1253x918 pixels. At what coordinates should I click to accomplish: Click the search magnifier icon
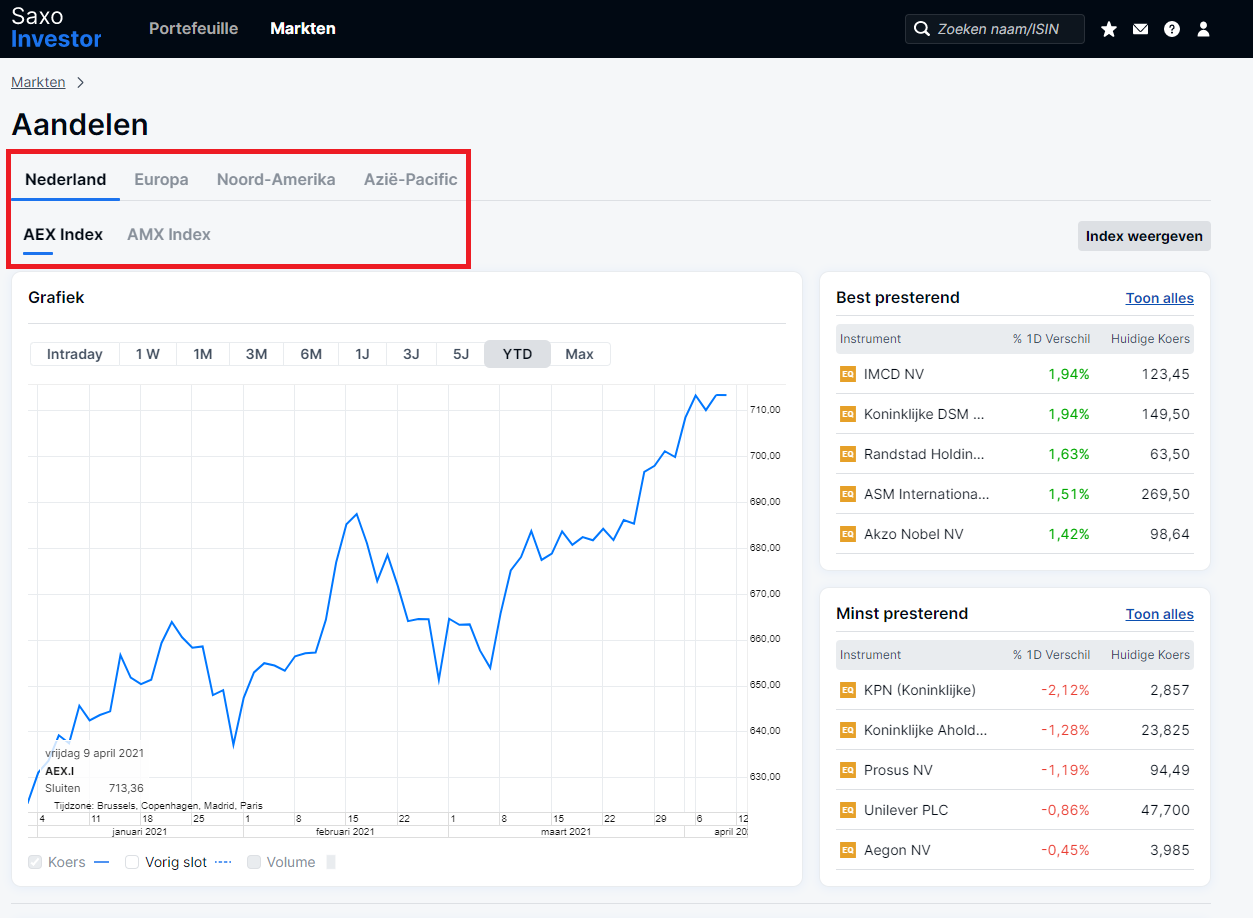click(921, 29)
